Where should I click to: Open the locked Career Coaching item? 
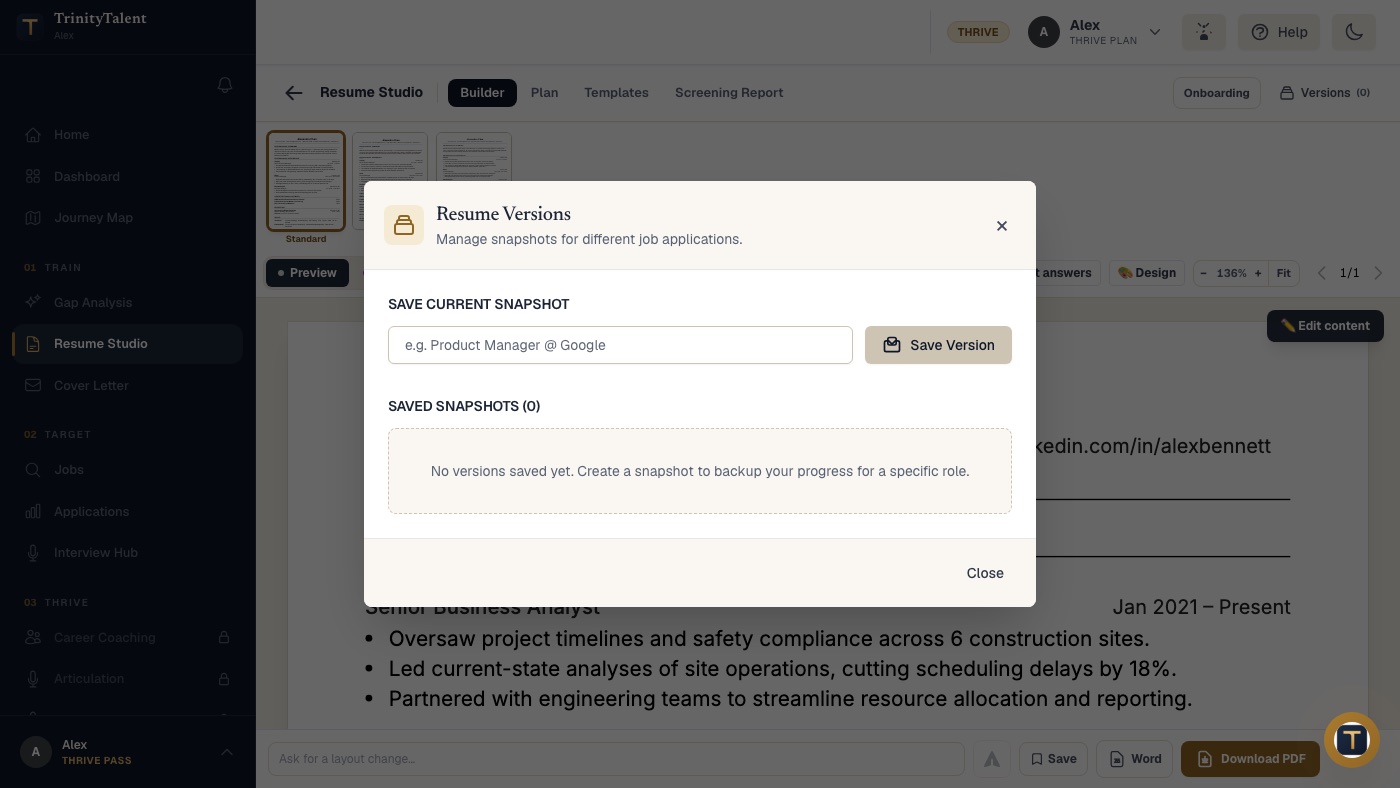(x=128, y=637)
